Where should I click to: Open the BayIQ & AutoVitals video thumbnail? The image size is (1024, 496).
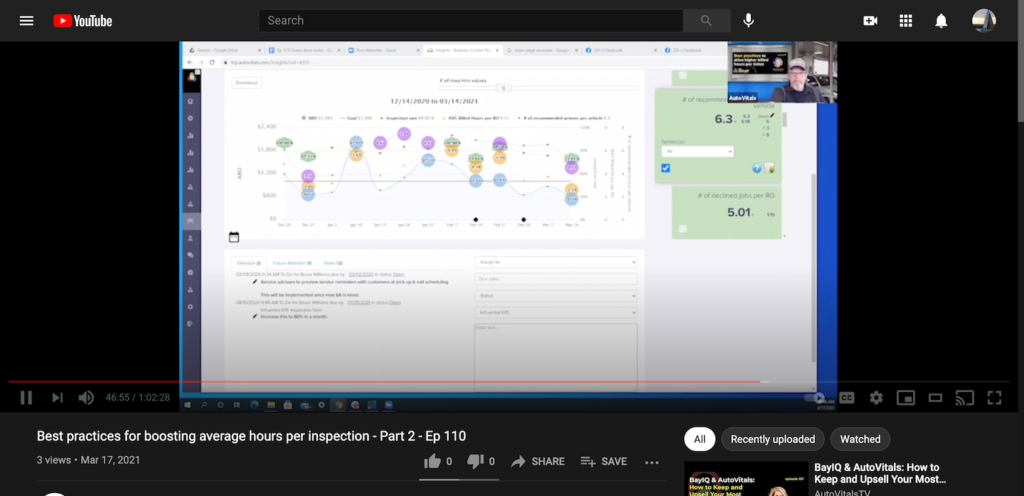pyautogui.click(x=744, y=479)
